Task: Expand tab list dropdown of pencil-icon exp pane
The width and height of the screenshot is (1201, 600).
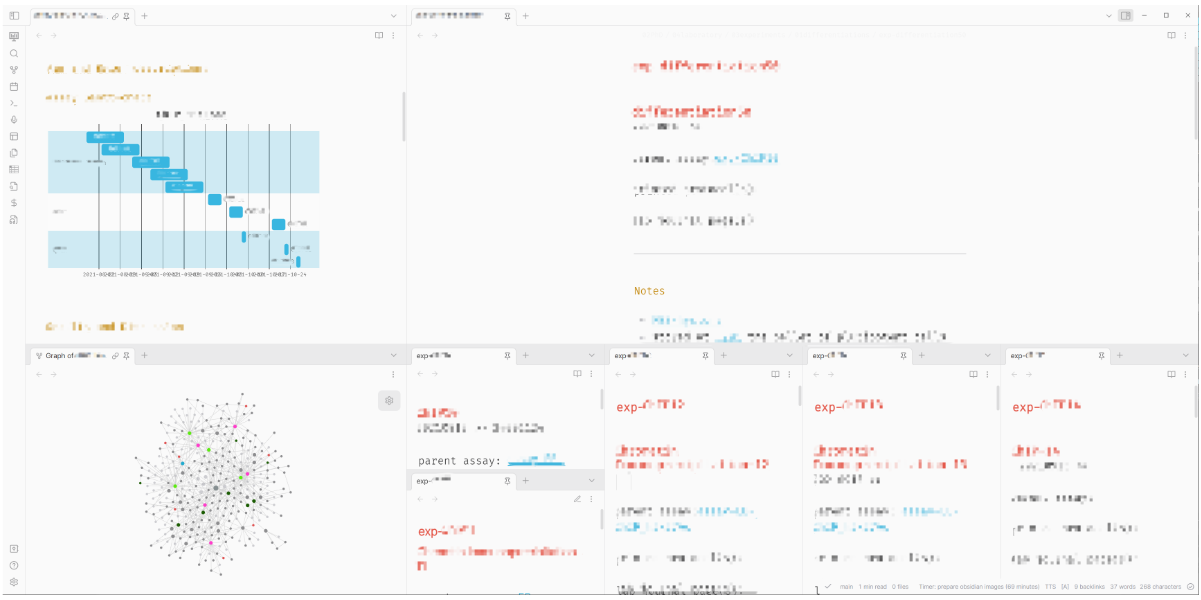Action: pyautogui.click(x=591, y=481)
